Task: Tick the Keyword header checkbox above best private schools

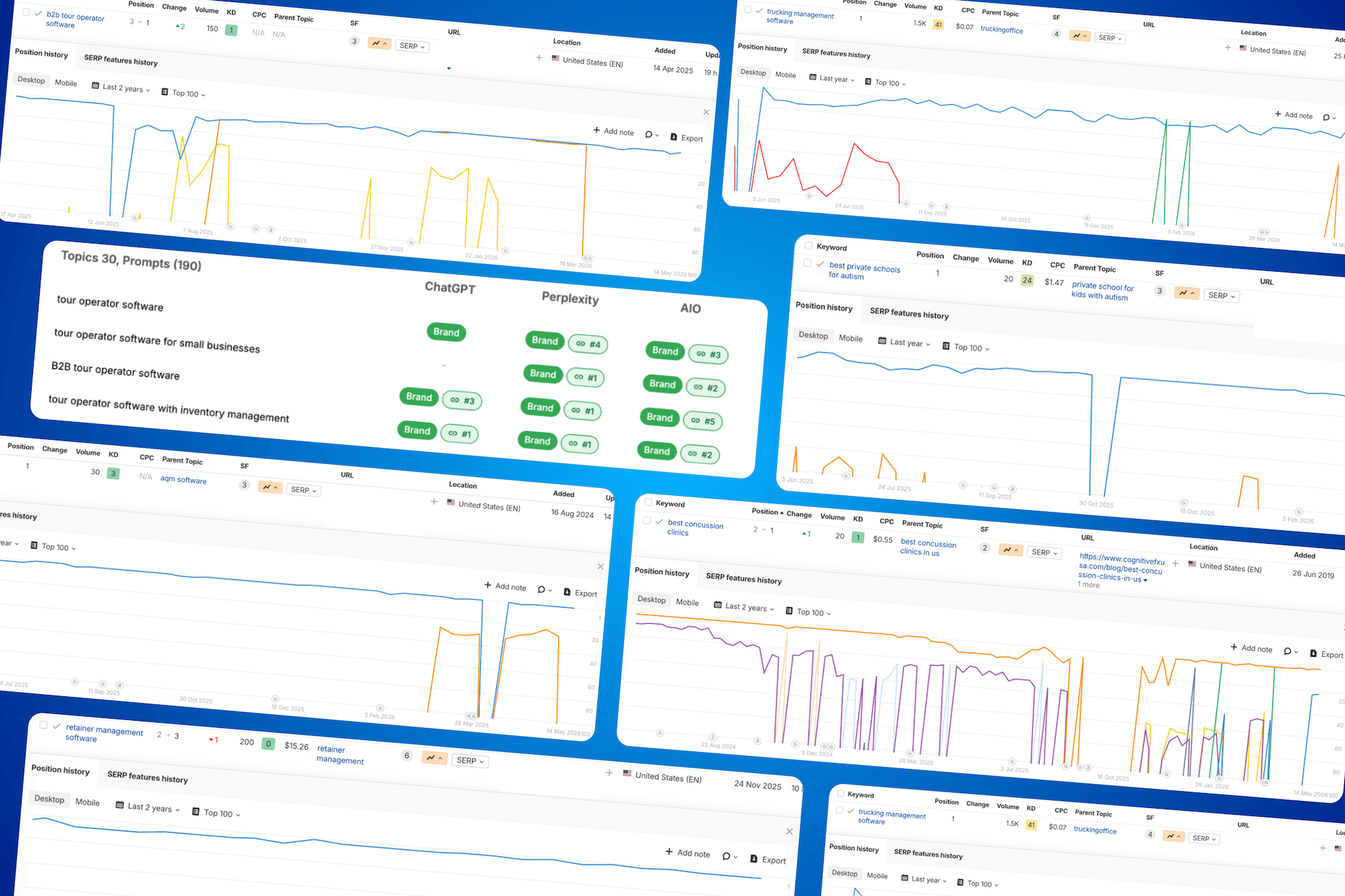Action: 808,245
